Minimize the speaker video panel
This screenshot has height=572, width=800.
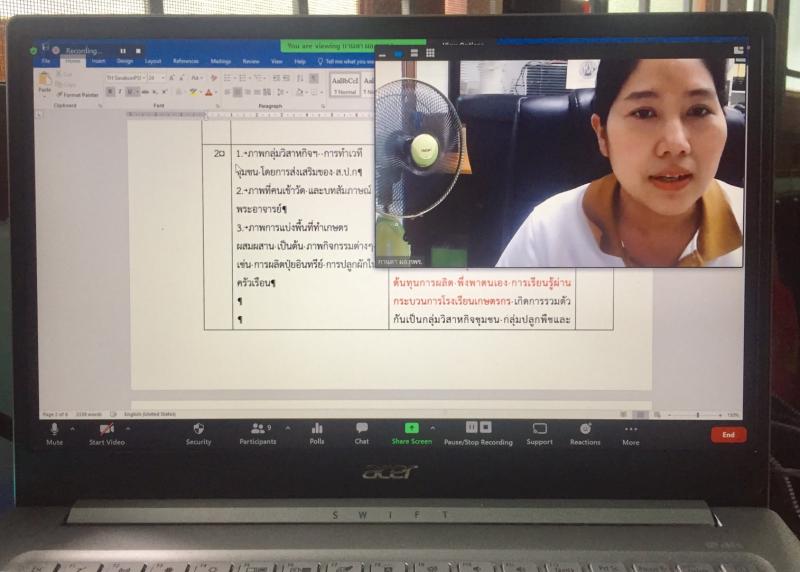click(x=383, y=54)
